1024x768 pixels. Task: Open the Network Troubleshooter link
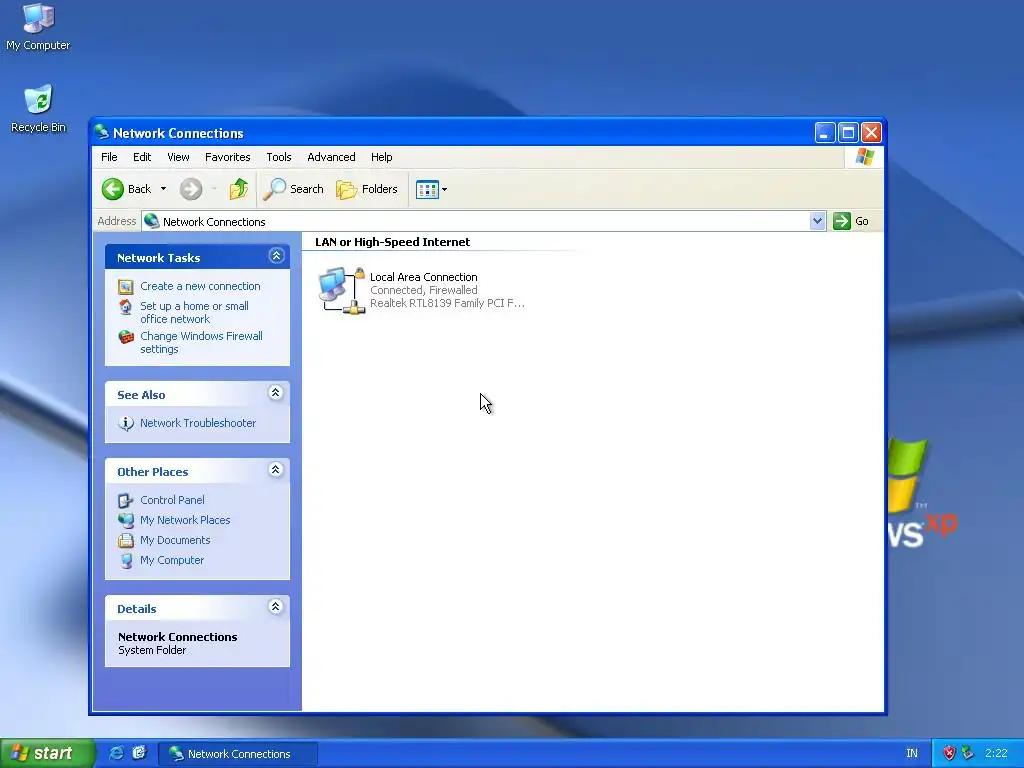[198, 423]
